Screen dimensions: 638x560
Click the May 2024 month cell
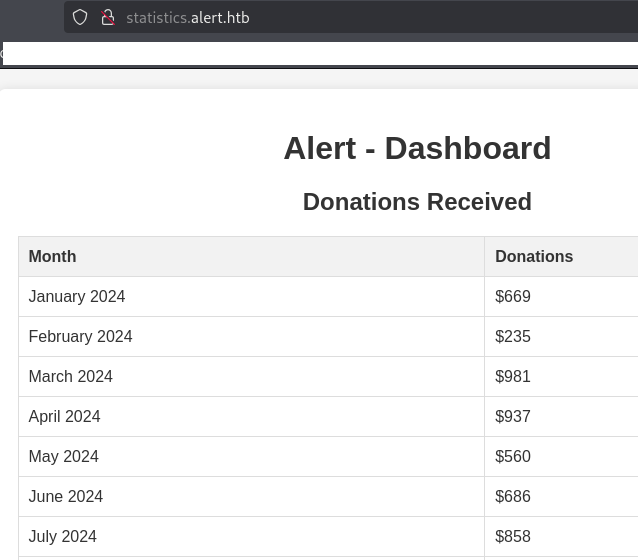tap(63, 456)
